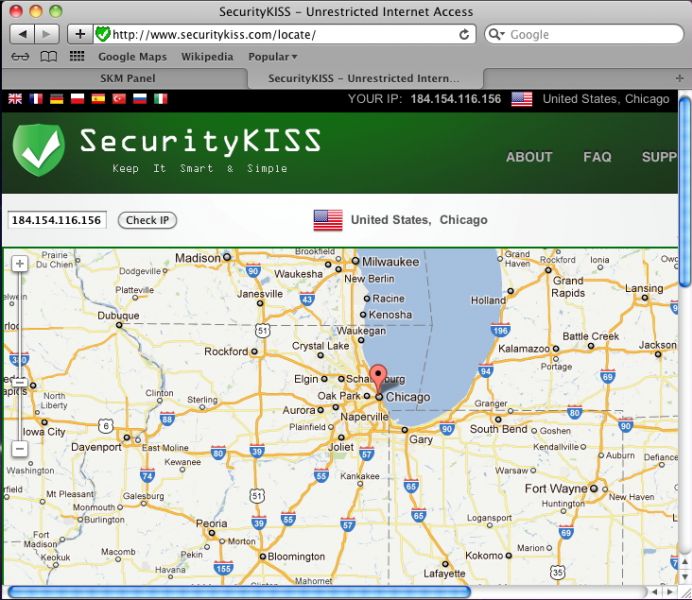Click the Fort Wayne label on the map
Image resolution: width=692 pixels, height=600 pixels.
click(556, 488)
